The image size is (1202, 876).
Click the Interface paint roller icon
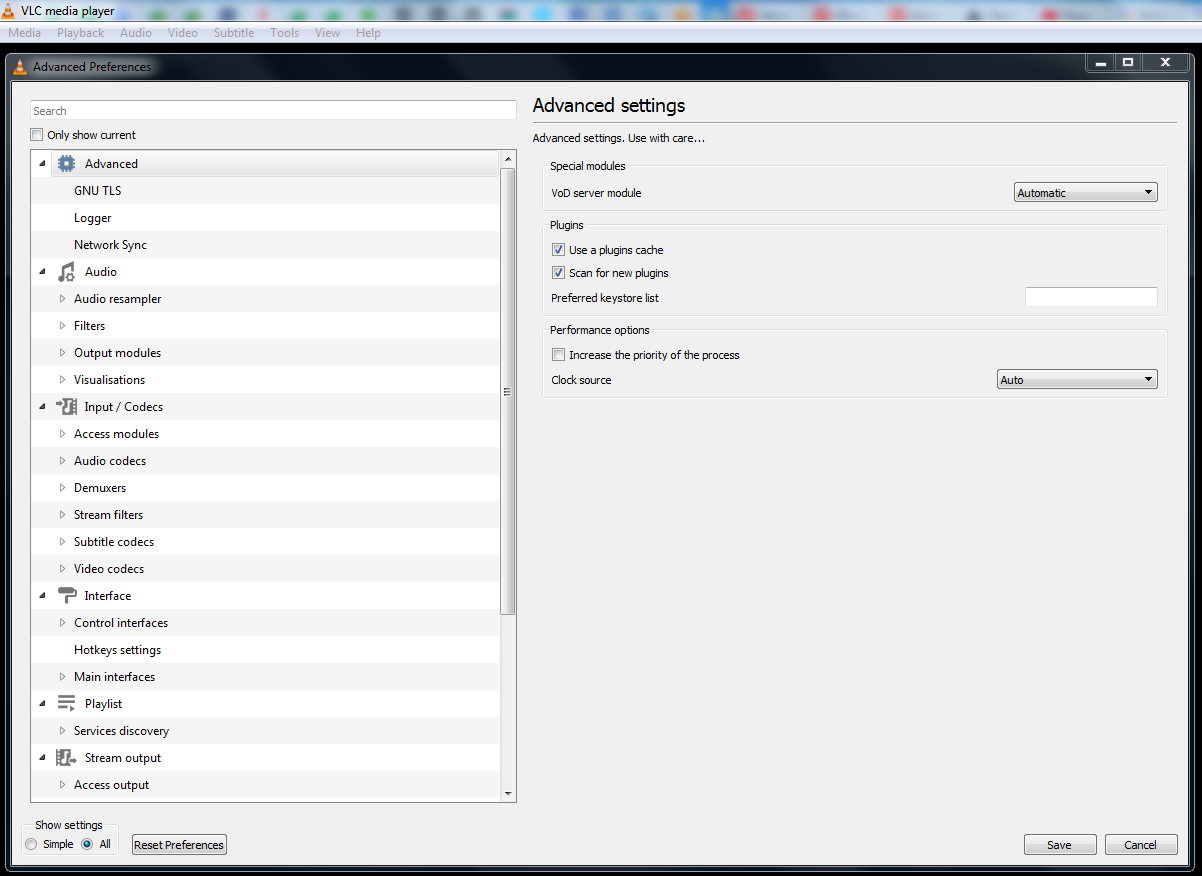66,596
